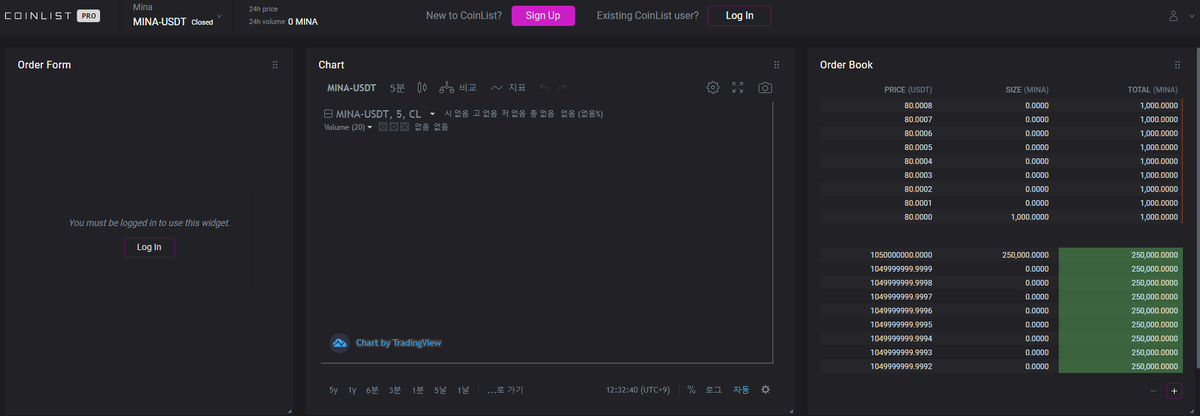This screenshot has width=1200, height=416.
Task: Toggle the 자동 auto scale
Action: click(741, 390)
